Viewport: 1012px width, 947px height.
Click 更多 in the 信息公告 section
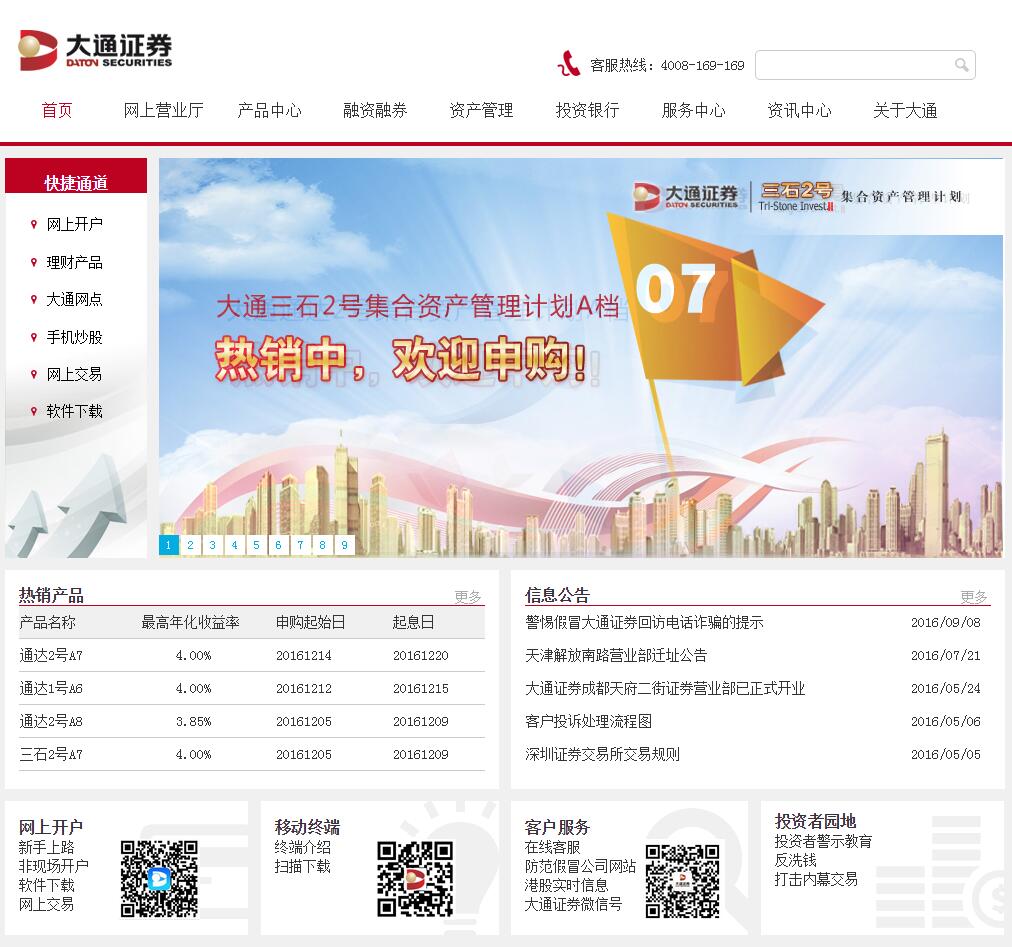(974, 596)
